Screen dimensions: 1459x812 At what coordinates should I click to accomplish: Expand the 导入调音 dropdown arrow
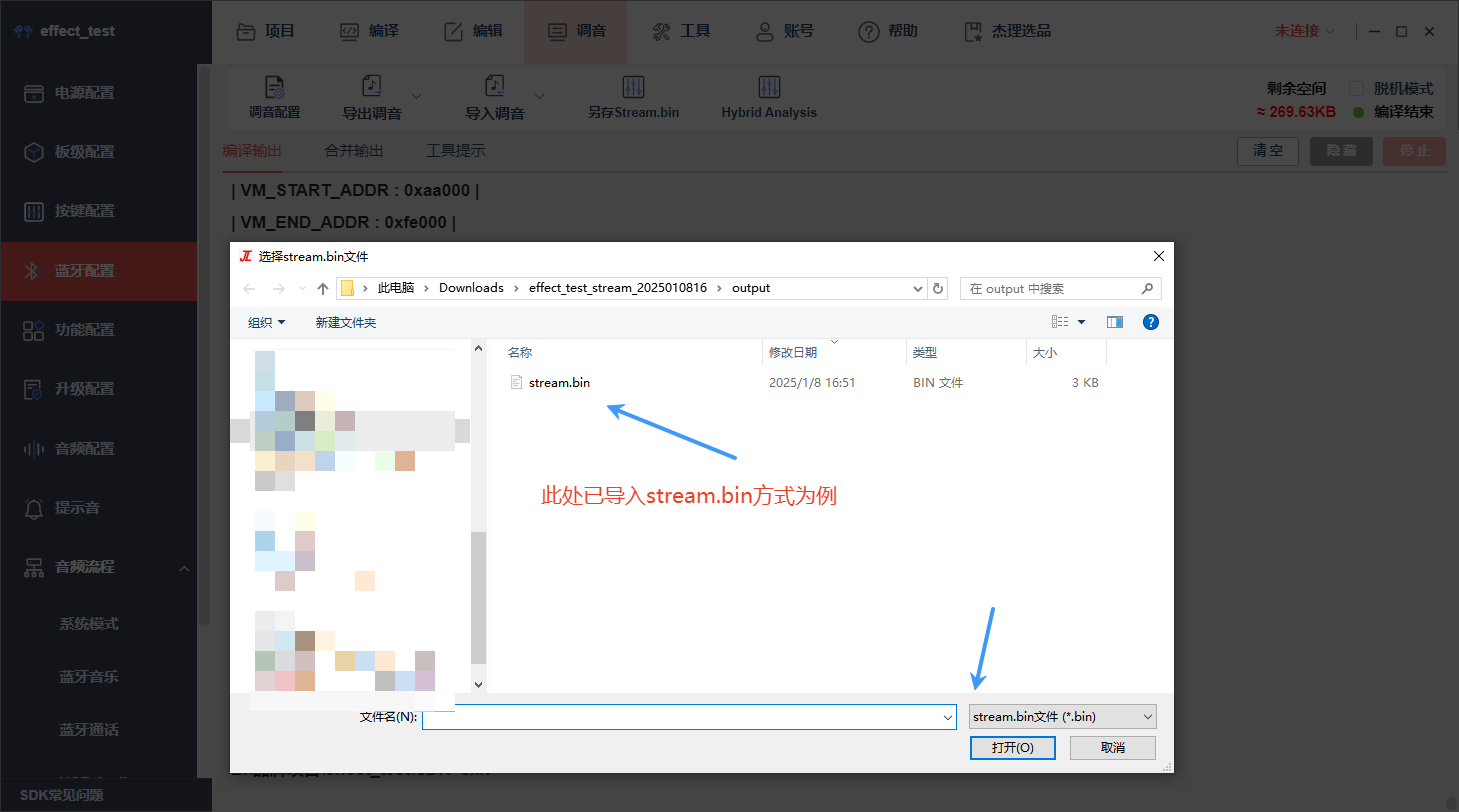click(x=540, y=96)
